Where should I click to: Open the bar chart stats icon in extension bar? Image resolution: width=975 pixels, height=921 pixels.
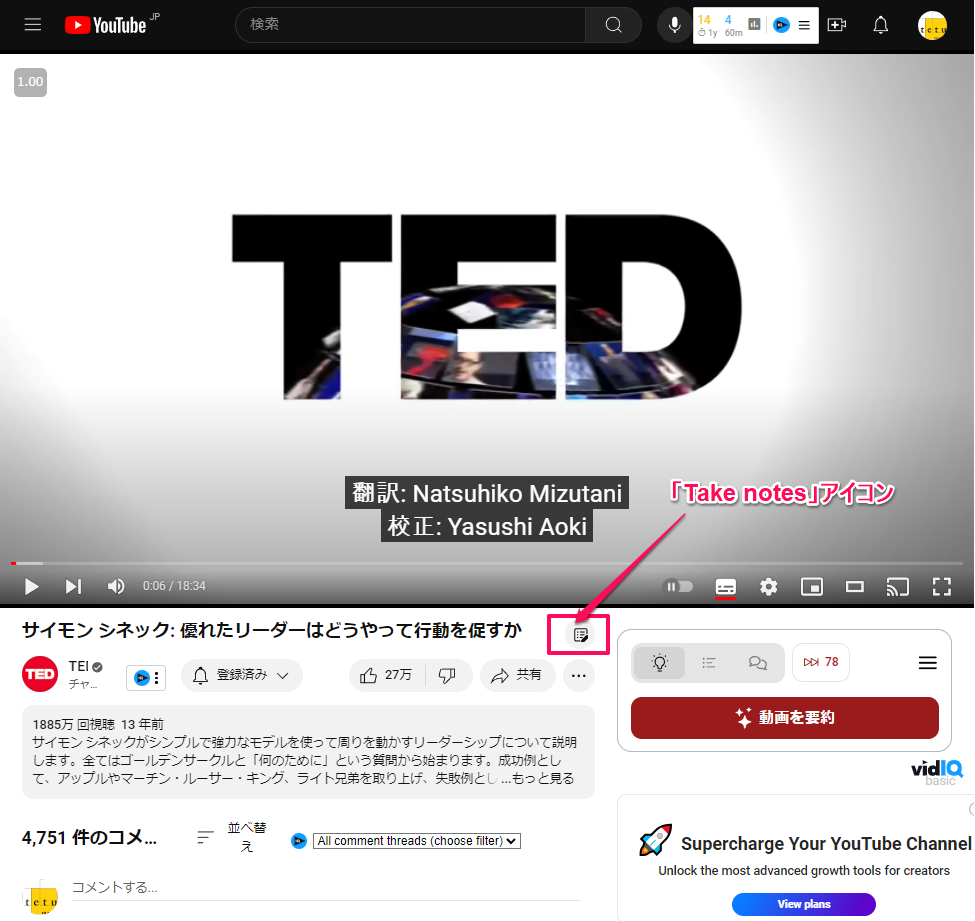[x=754, y=24]
